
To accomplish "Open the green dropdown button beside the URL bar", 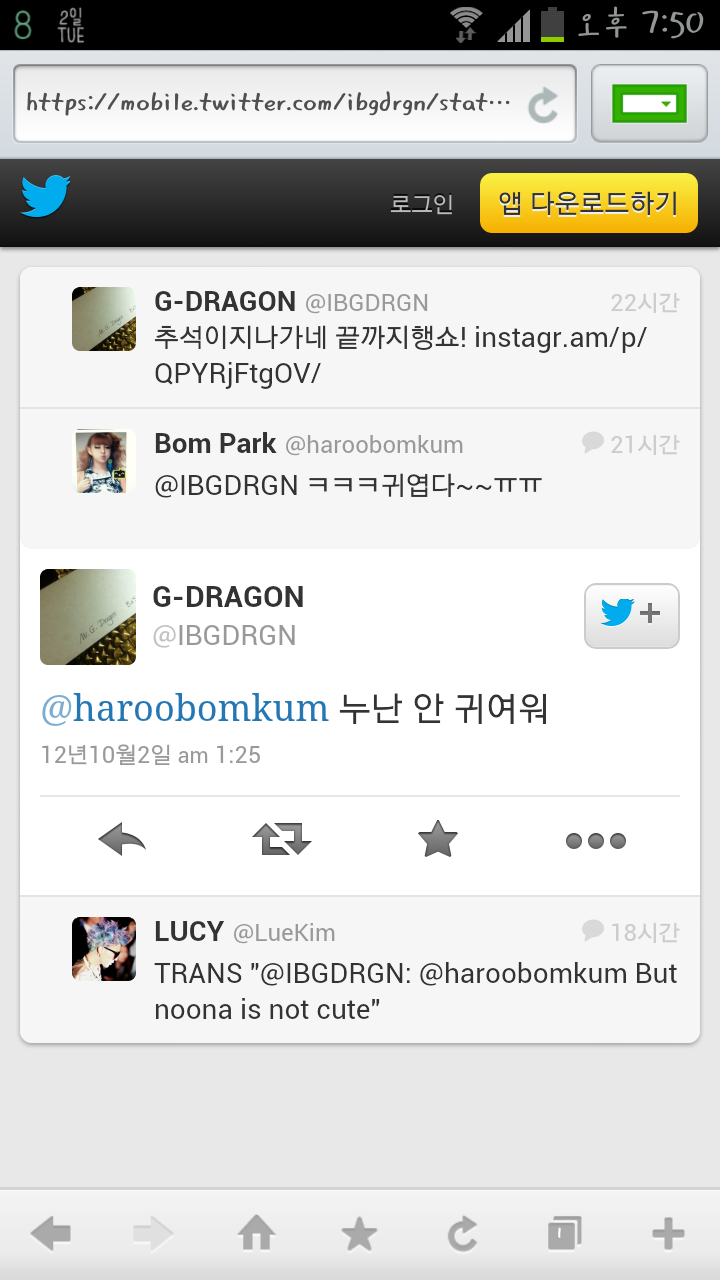I will tap(650, 104).
